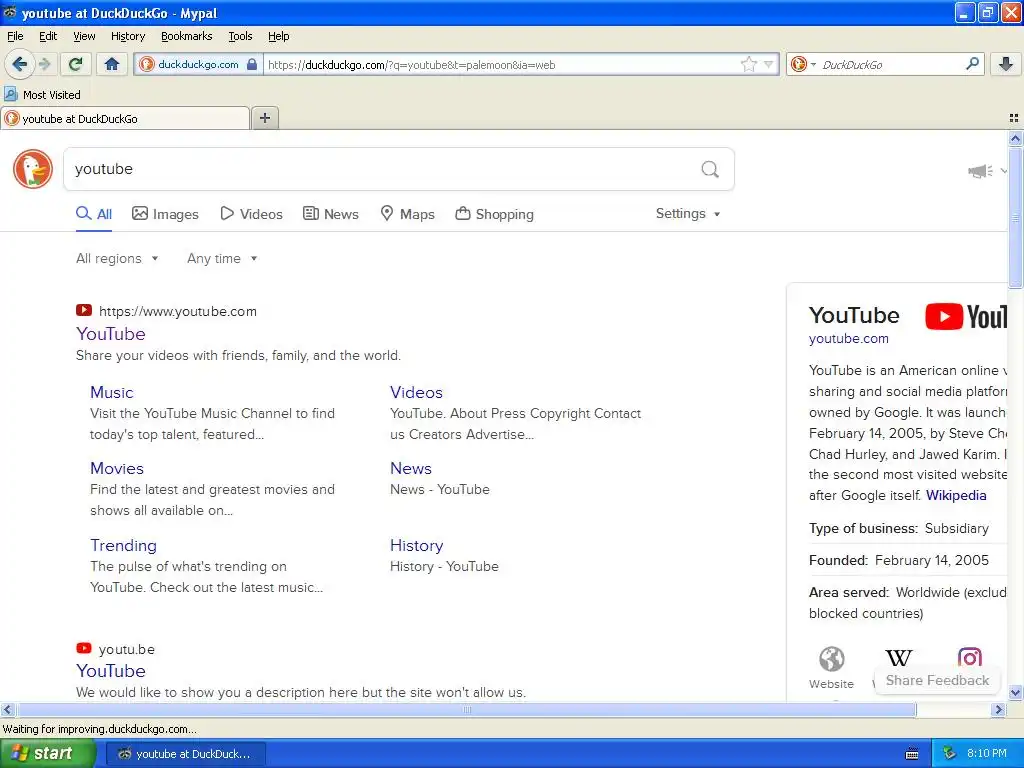Switch to Images search tab

coord(165,214)
